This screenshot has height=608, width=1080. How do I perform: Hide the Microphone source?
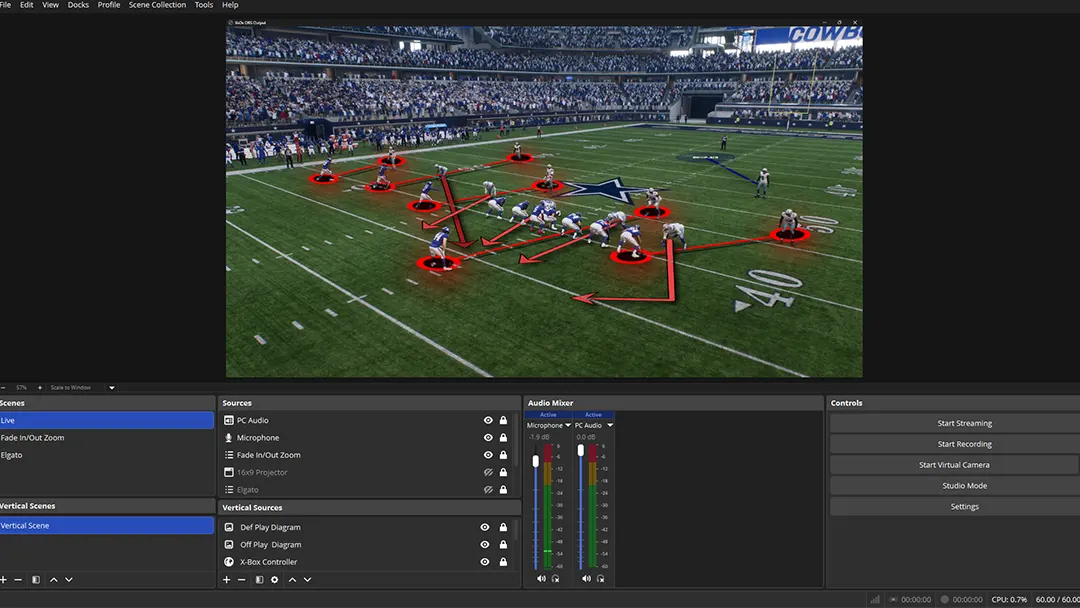pos(488,437)
